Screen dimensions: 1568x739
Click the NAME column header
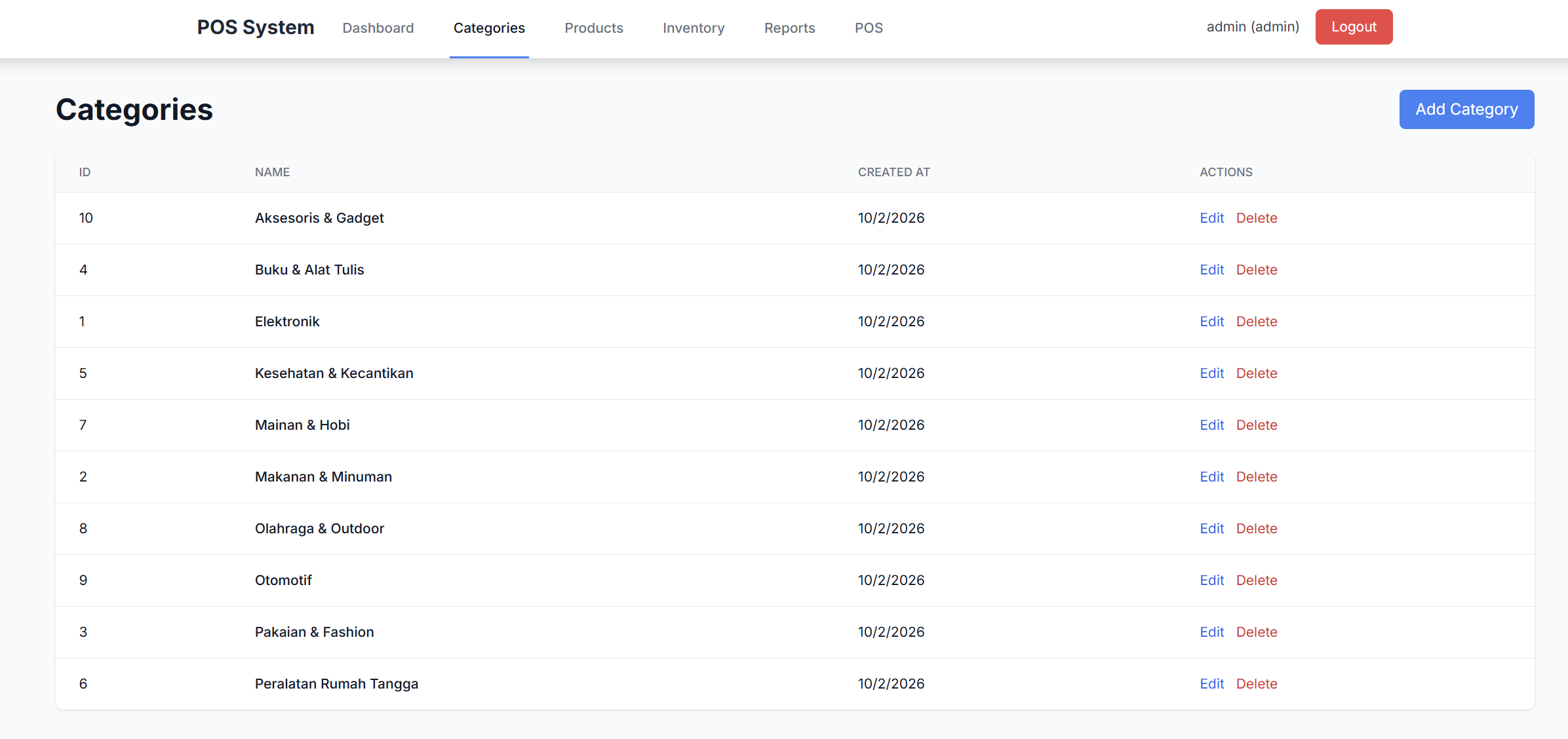(x=272, y=172)
